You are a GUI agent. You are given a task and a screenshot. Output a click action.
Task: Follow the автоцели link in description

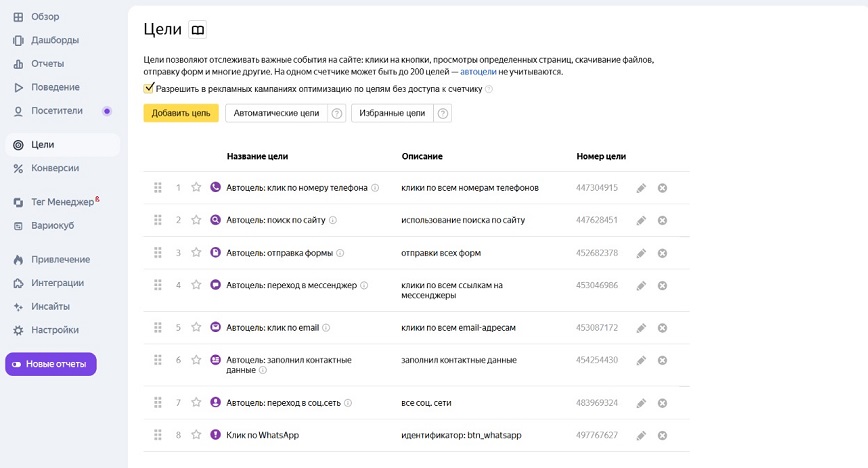477,72
